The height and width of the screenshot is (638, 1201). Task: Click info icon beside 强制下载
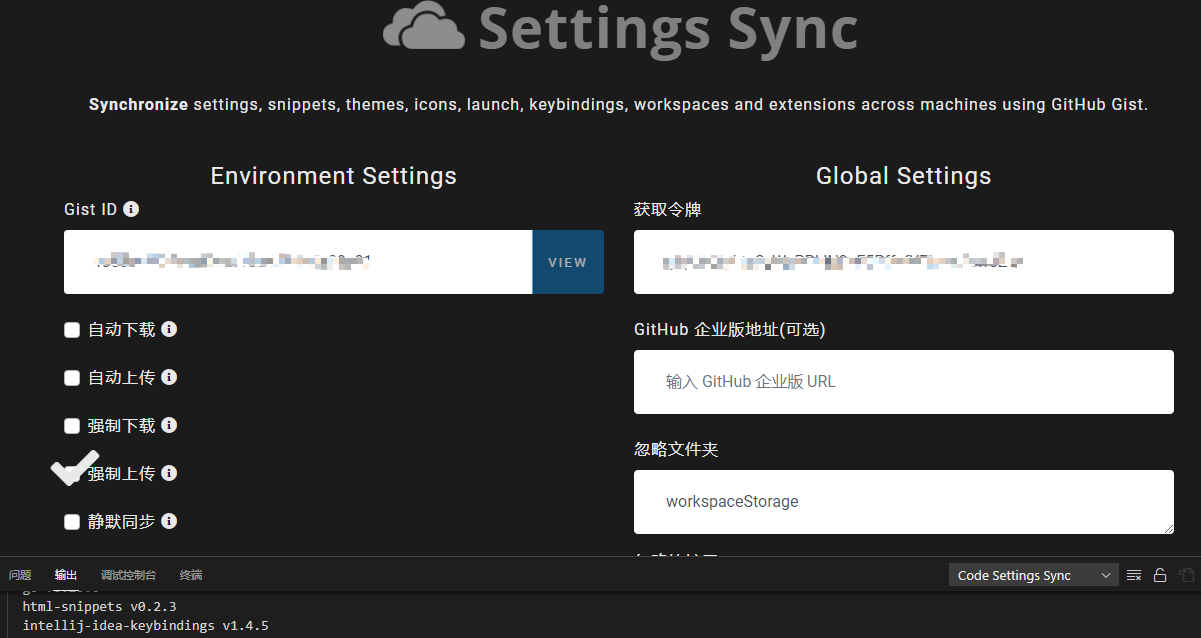tap(169, 425)
